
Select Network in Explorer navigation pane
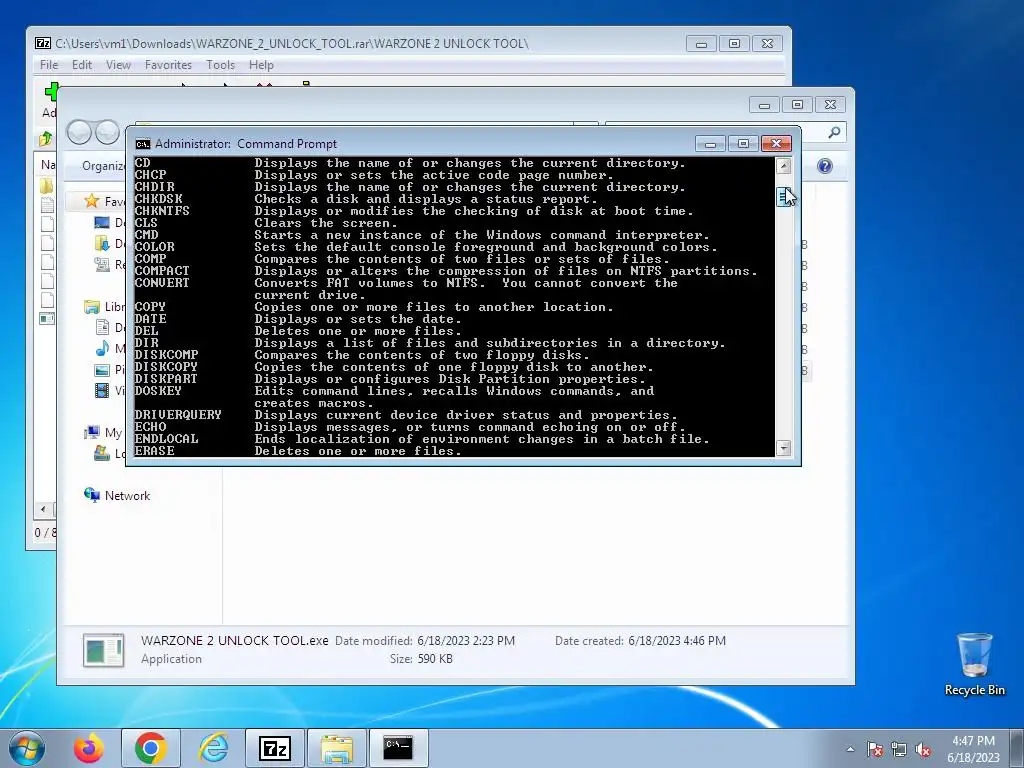[127, 496]
